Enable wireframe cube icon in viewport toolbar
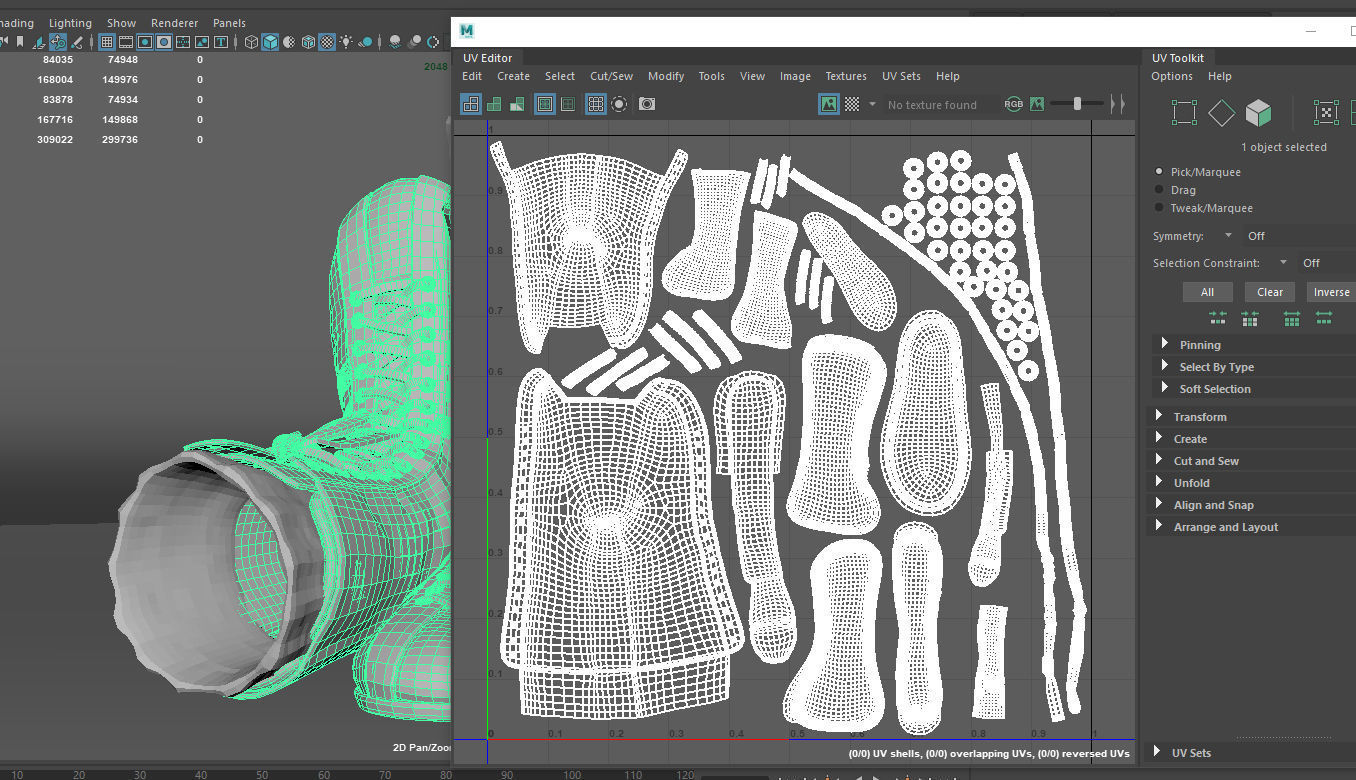The height and width of the screenshot is (780, 1356). click(251, 42)
